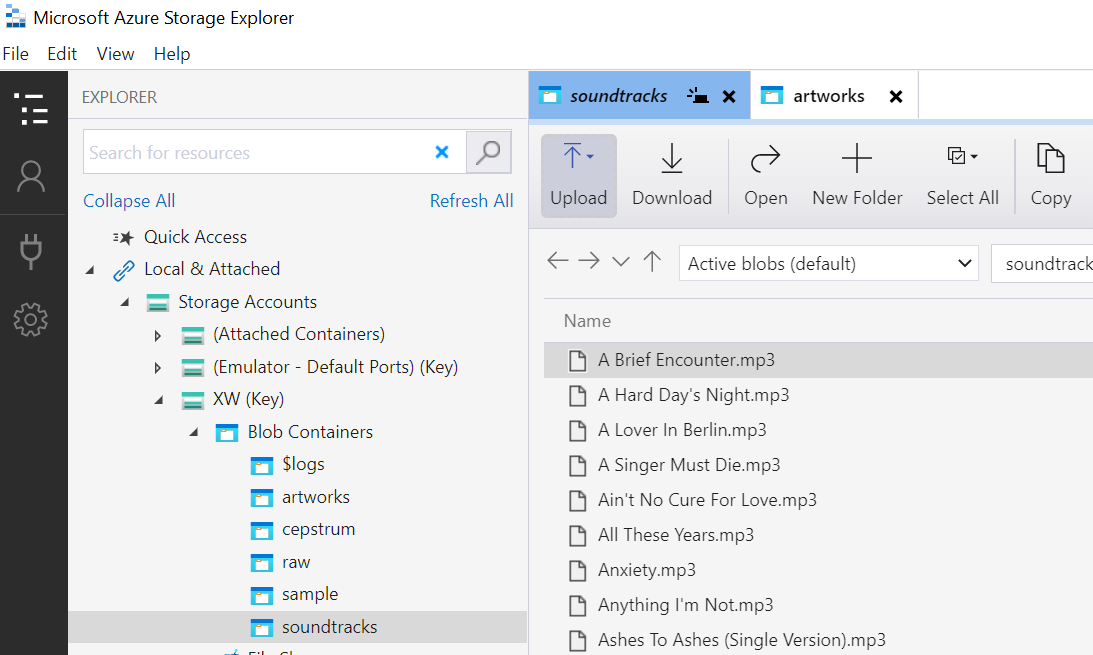Open the View menu

tap(115, 54)
